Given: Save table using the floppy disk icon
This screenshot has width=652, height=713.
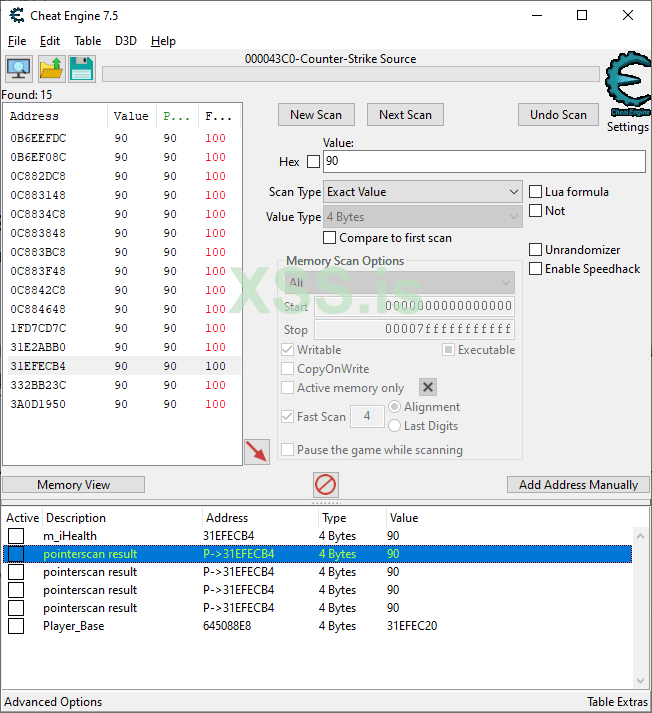Looking at the screenshot, I should pyautogui.click(x=82, y=69).
